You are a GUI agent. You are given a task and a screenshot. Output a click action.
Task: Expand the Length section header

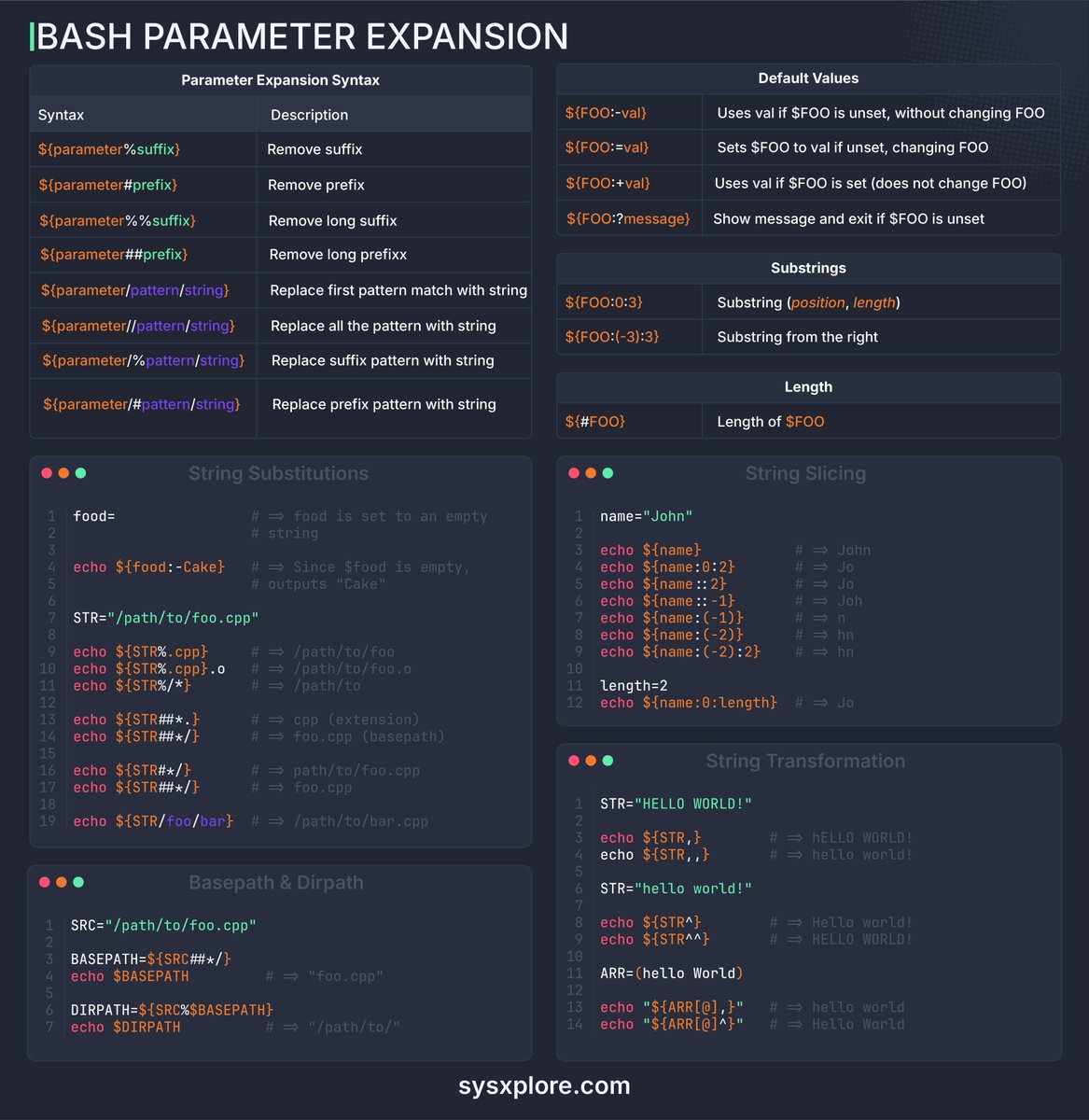click(x=808, y=386)
